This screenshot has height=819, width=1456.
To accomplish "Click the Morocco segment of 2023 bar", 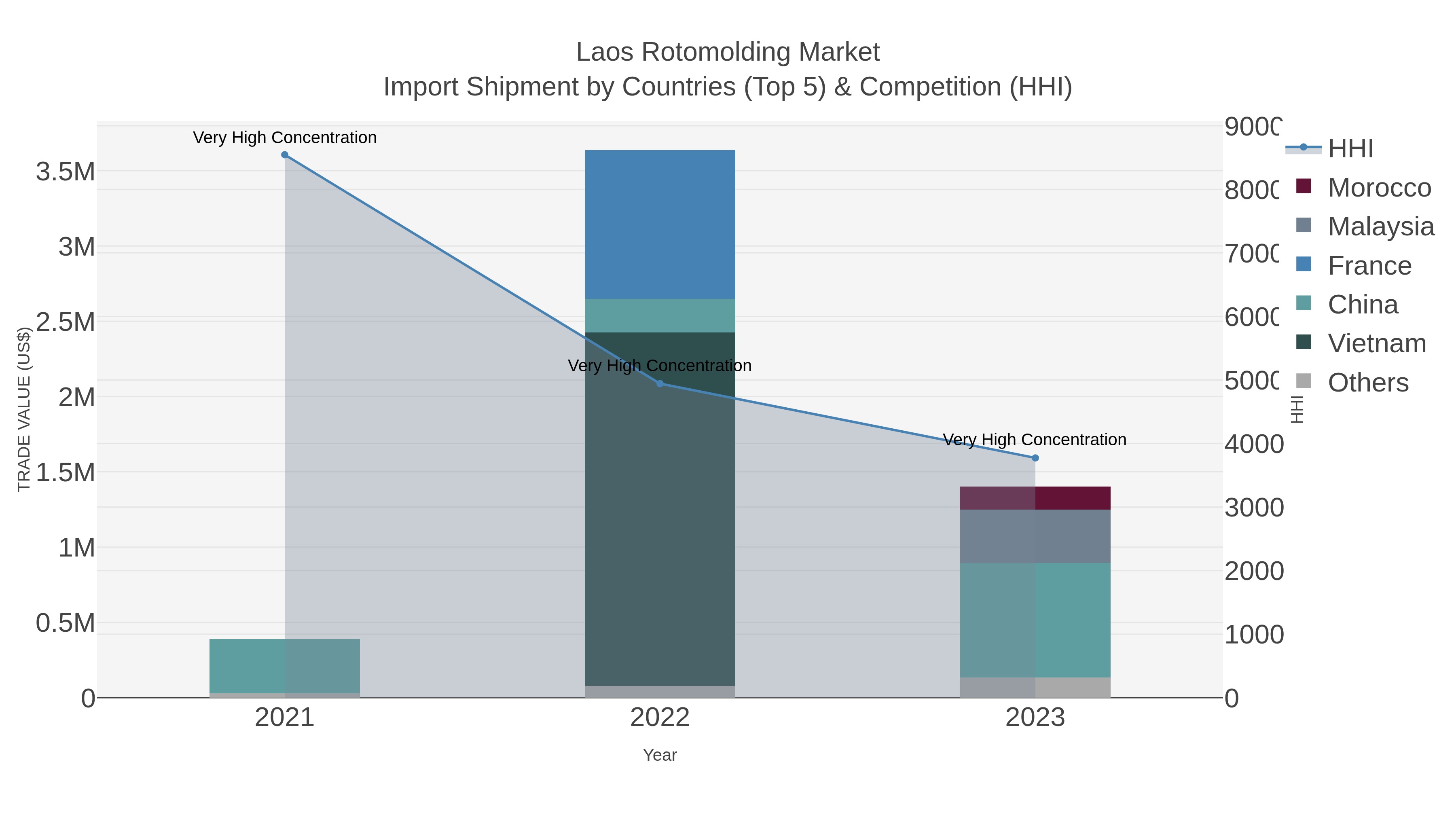I will tap(1035, 499).
